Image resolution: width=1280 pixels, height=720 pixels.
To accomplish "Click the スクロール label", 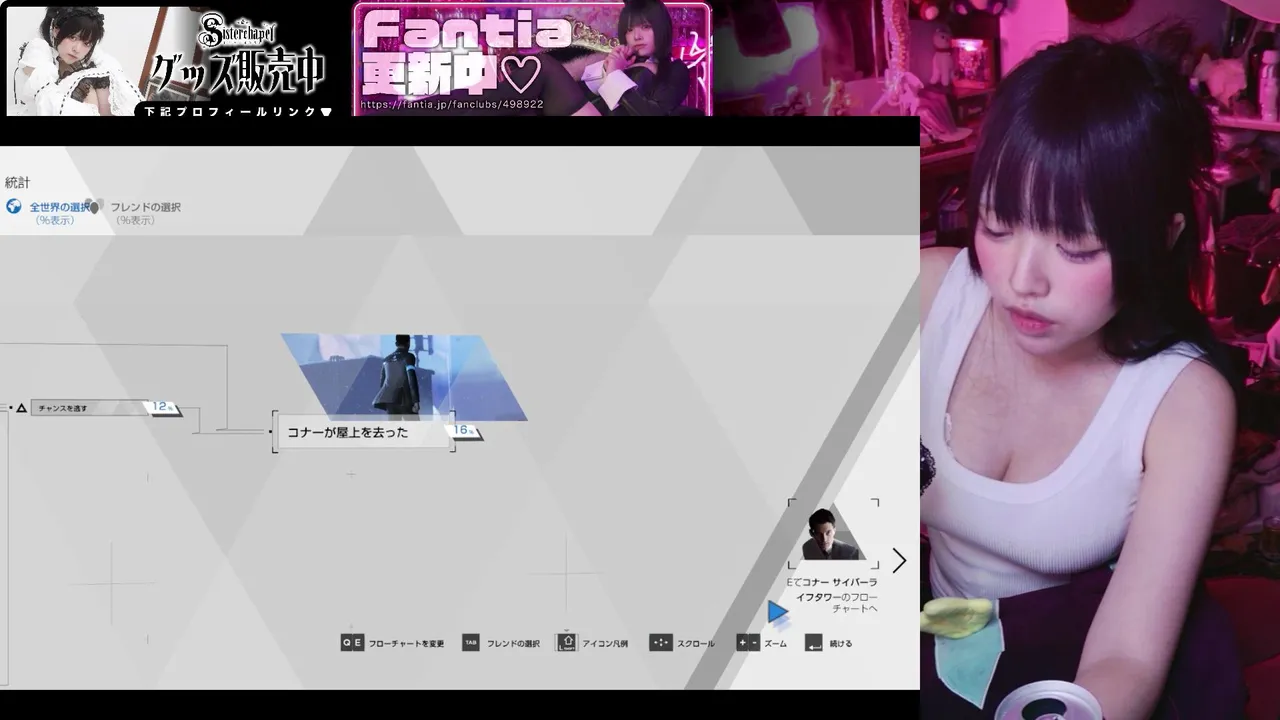I will pos(696,644).
